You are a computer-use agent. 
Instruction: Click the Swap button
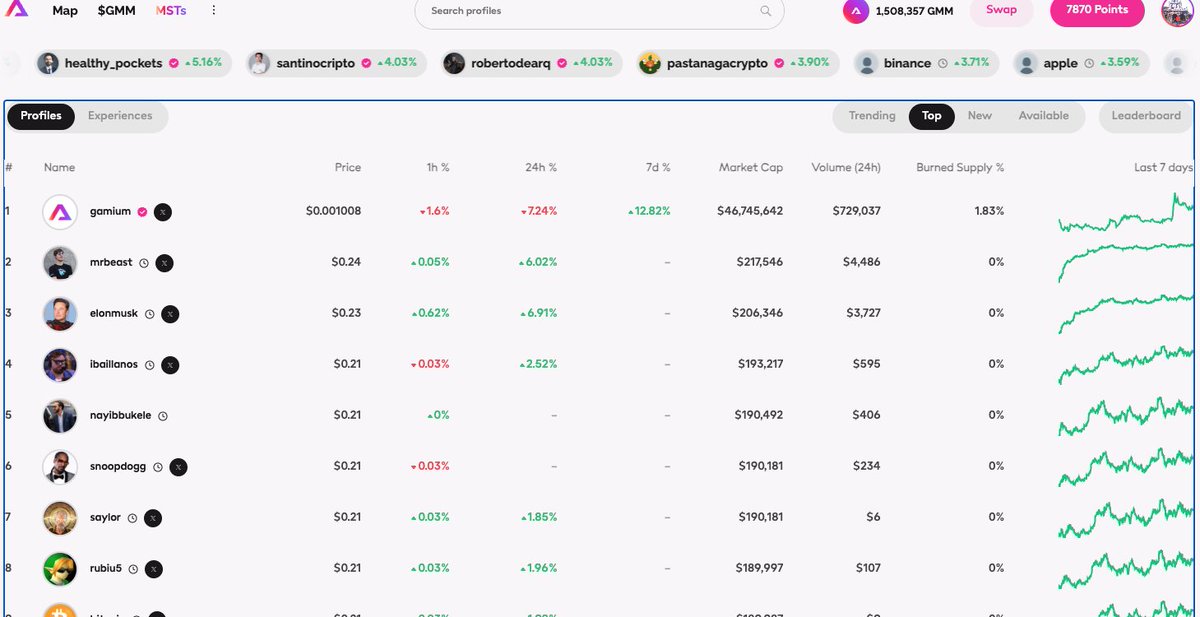1002,10
